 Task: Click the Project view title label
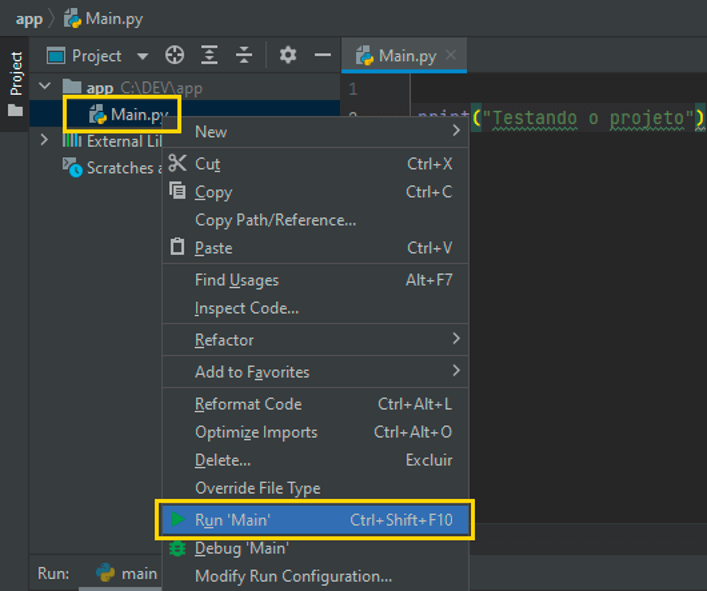(96, 56)
